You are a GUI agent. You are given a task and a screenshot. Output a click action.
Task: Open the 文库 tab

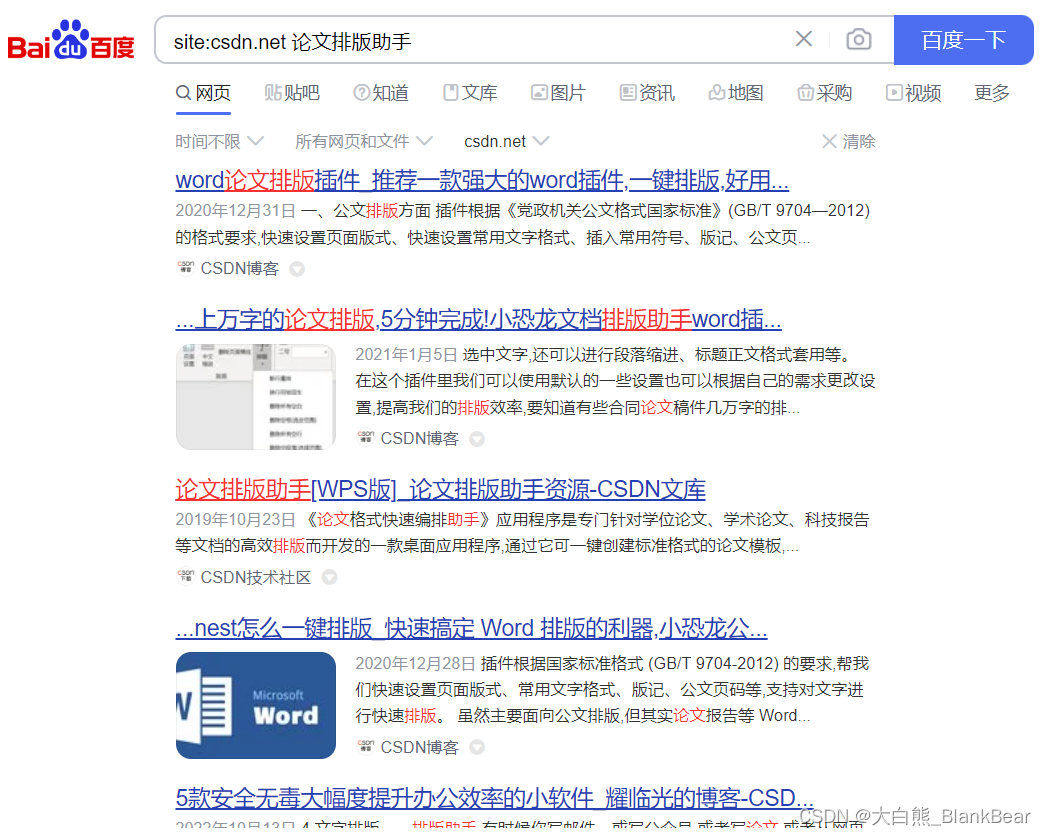click(x=470, y=93)
